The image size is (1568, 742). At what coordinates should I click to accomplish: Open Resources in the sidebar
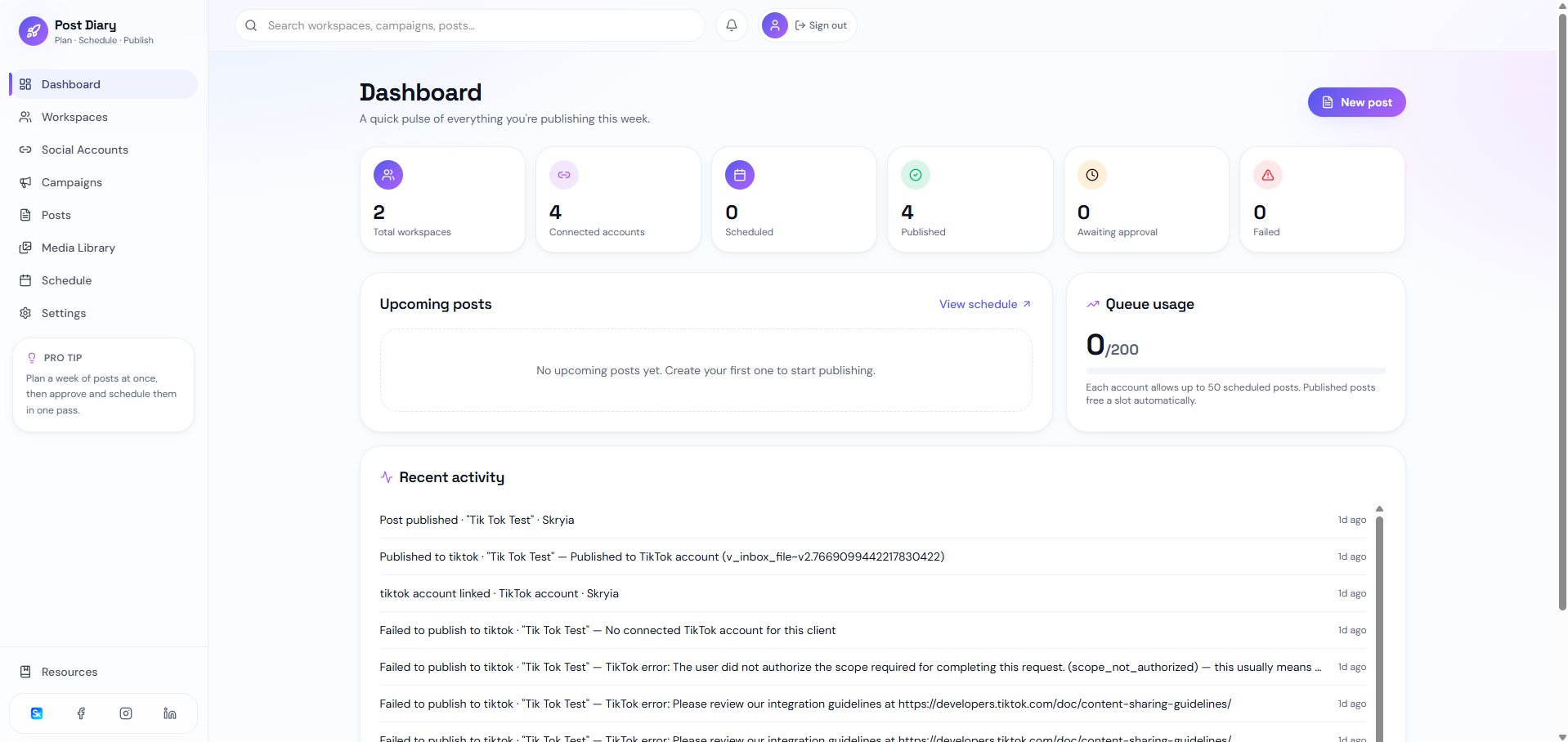click(x=103, y=672)
